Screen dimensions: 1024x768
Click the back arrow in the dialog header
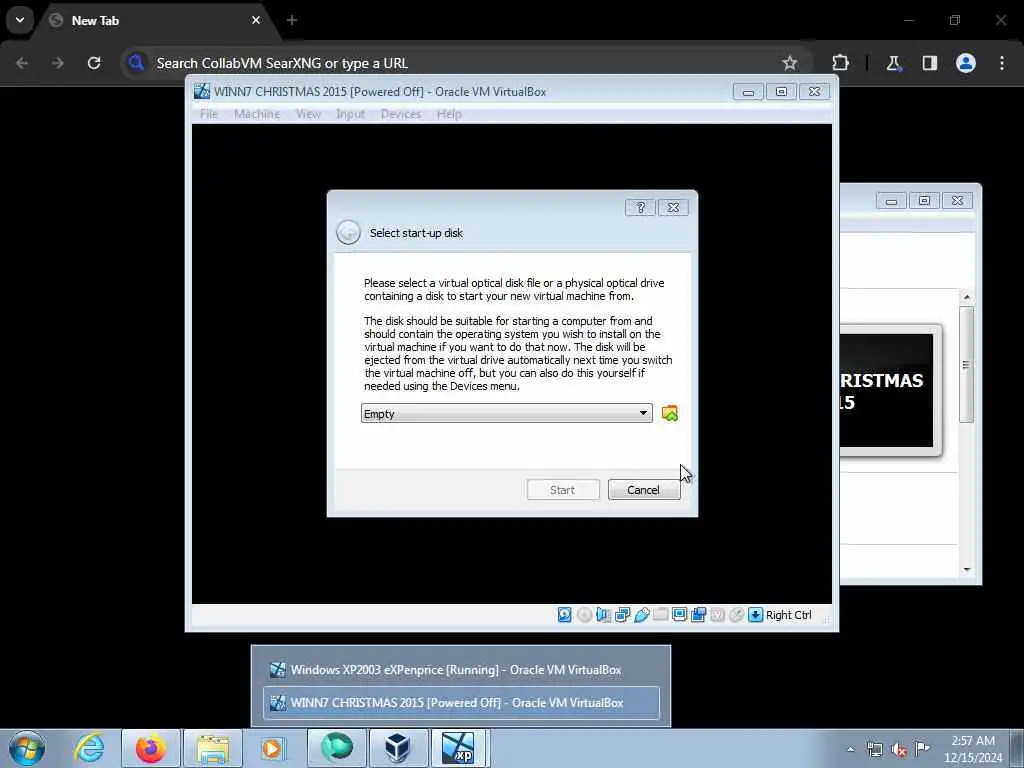click(x=348, y=232)
